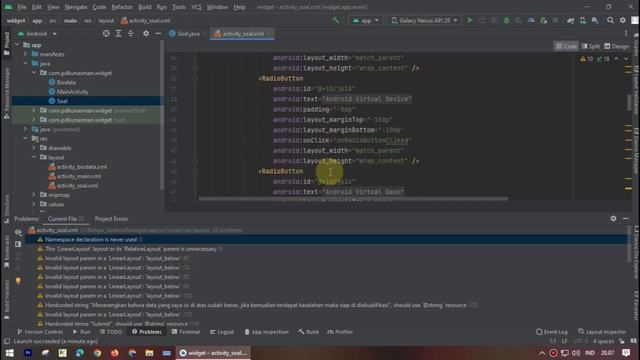Open the App Inspection tool window
This screenshot has height=360, width=640.
(267, 332)
